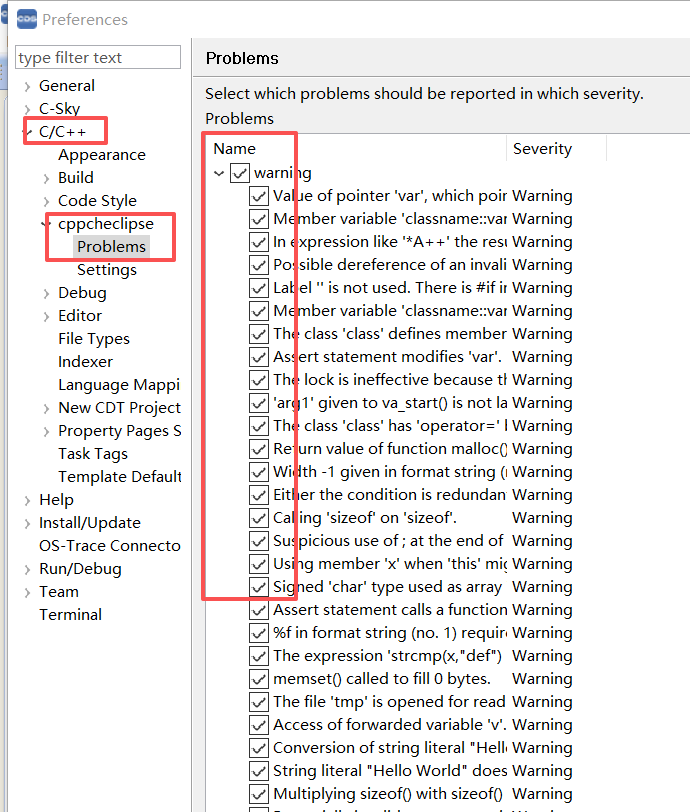Uncheck "The expression 'strcmp(x,"def")'" checkbox
Image resolution: width=690 pixels, height=812 pixels.
258,656
